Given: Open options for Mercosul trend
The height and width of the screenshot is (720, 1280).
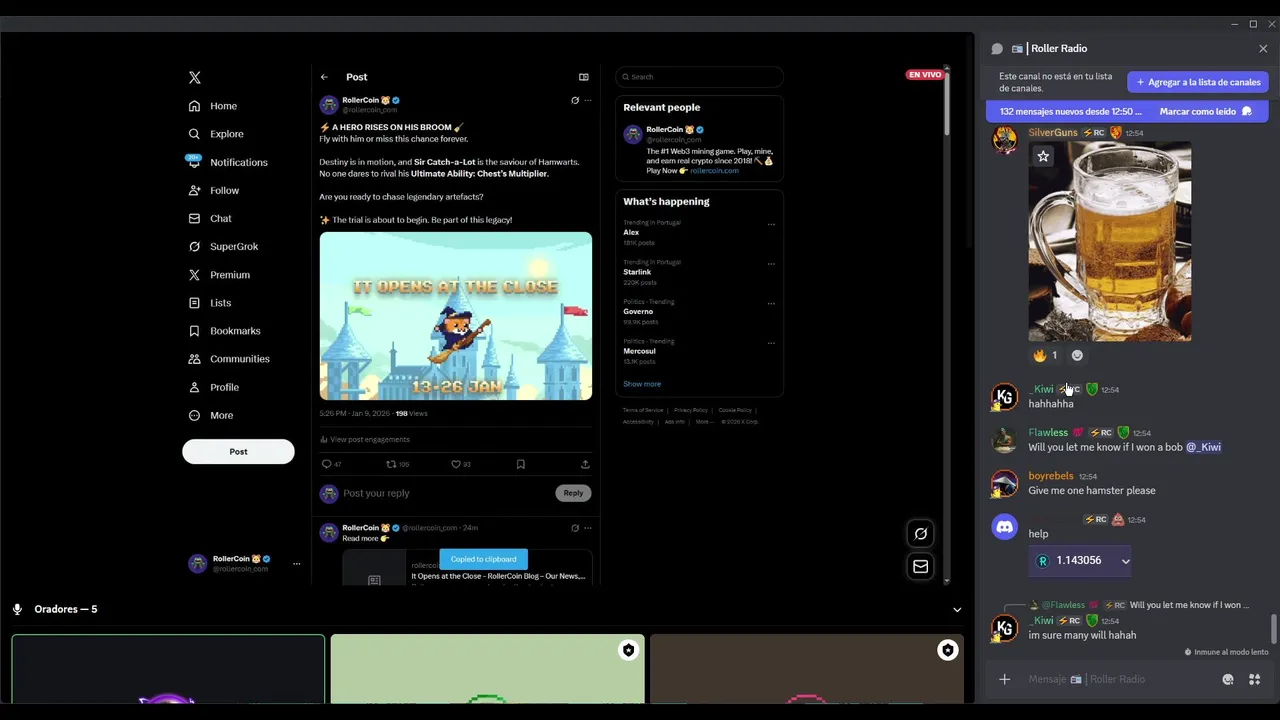Looking at the screenshot, I should (771, 343).
